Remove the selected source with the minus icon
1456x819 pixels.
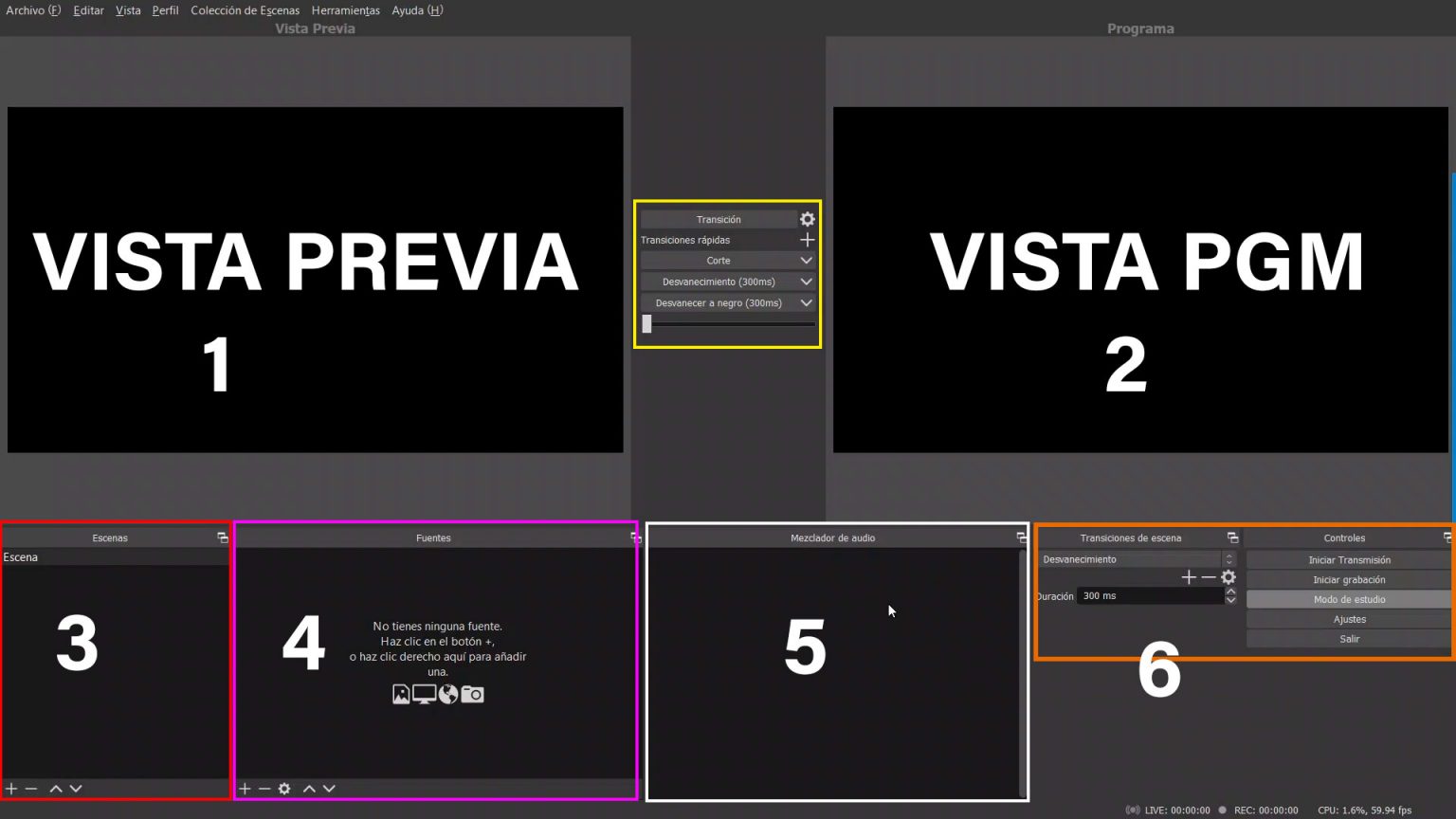(x=265, y=788)
